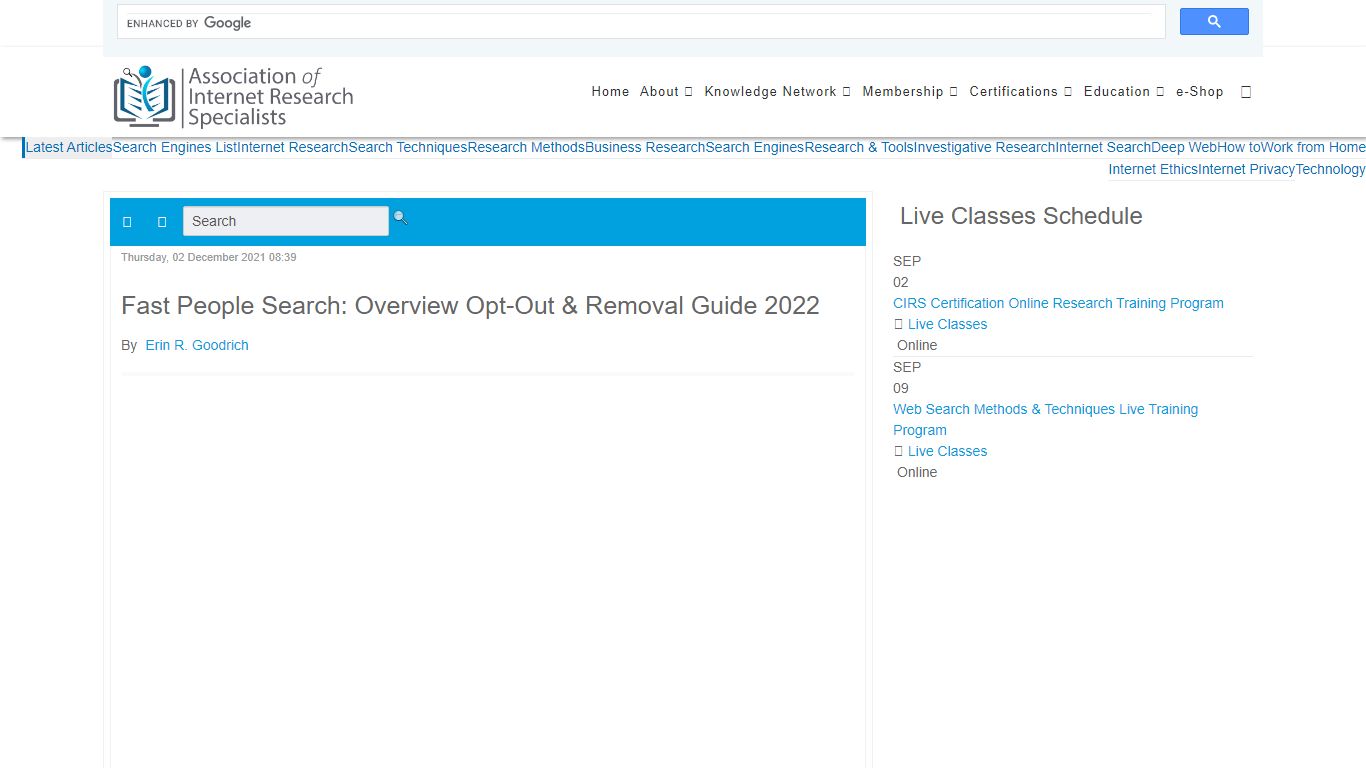Go to the Home menu item

(610, 91)
